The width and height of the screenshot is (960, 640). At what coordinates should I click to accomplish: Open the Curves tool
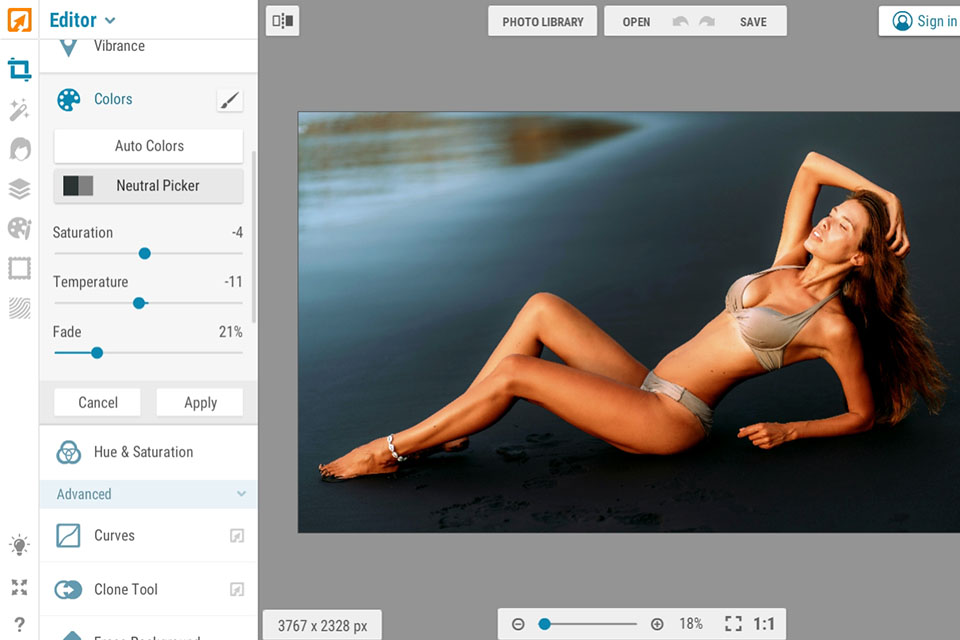[148, 535]
